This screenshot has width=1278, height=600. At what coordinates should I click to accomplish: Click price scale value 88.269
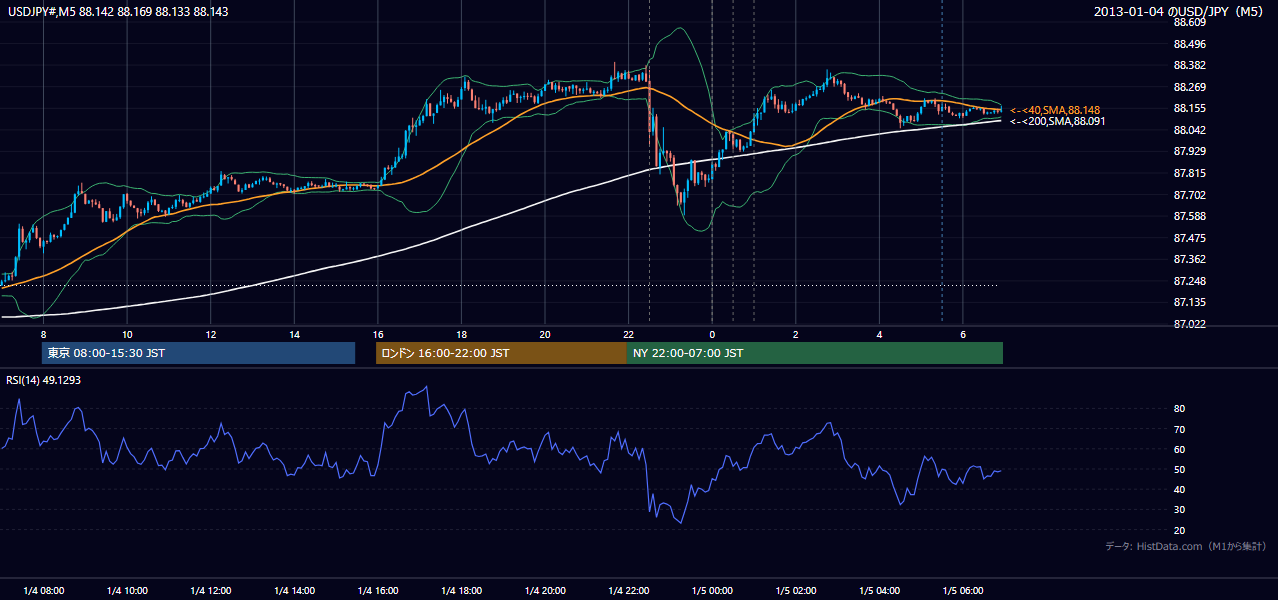coord(1188,87)
